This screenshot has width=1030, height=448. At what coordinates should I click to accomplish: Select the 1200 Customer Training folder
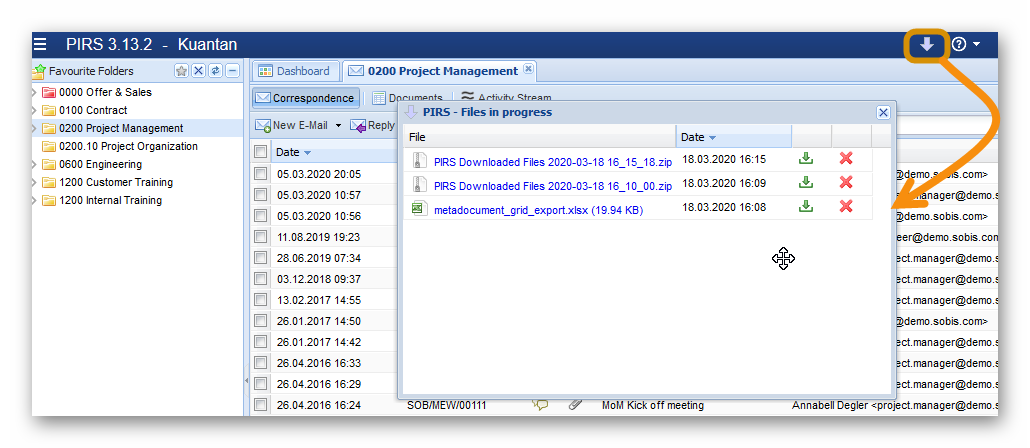click(x=116, y=182)
